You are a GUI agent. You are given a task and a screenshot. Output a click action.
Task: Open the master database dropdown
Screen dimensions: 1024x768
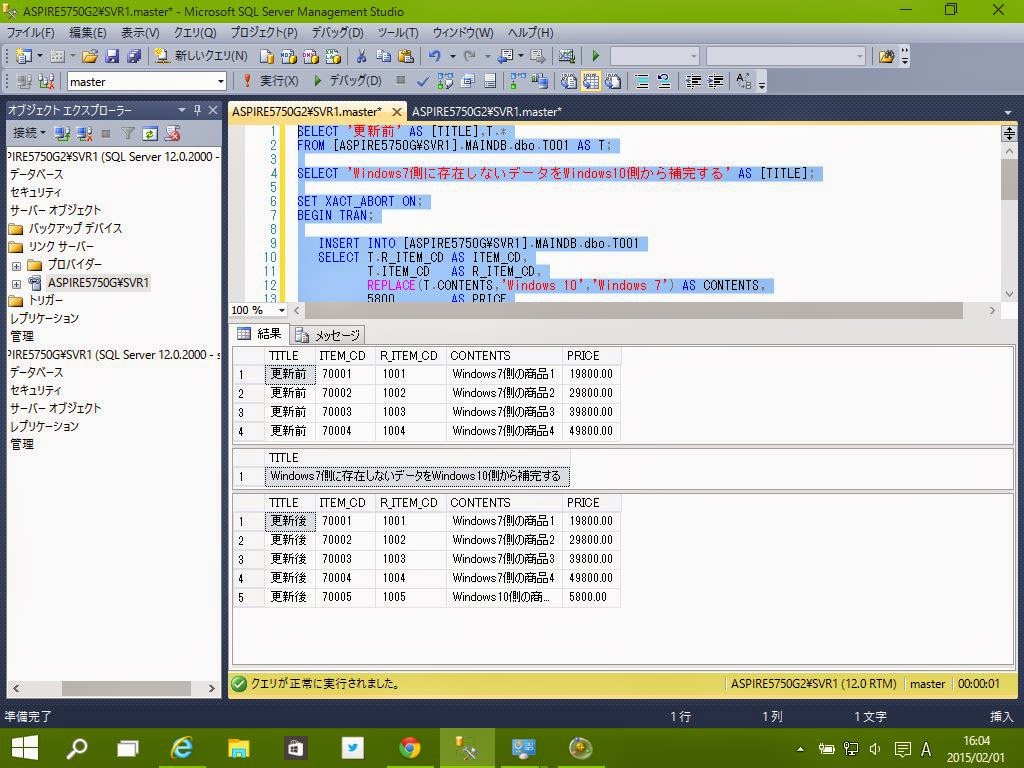(x=221, y=81)
